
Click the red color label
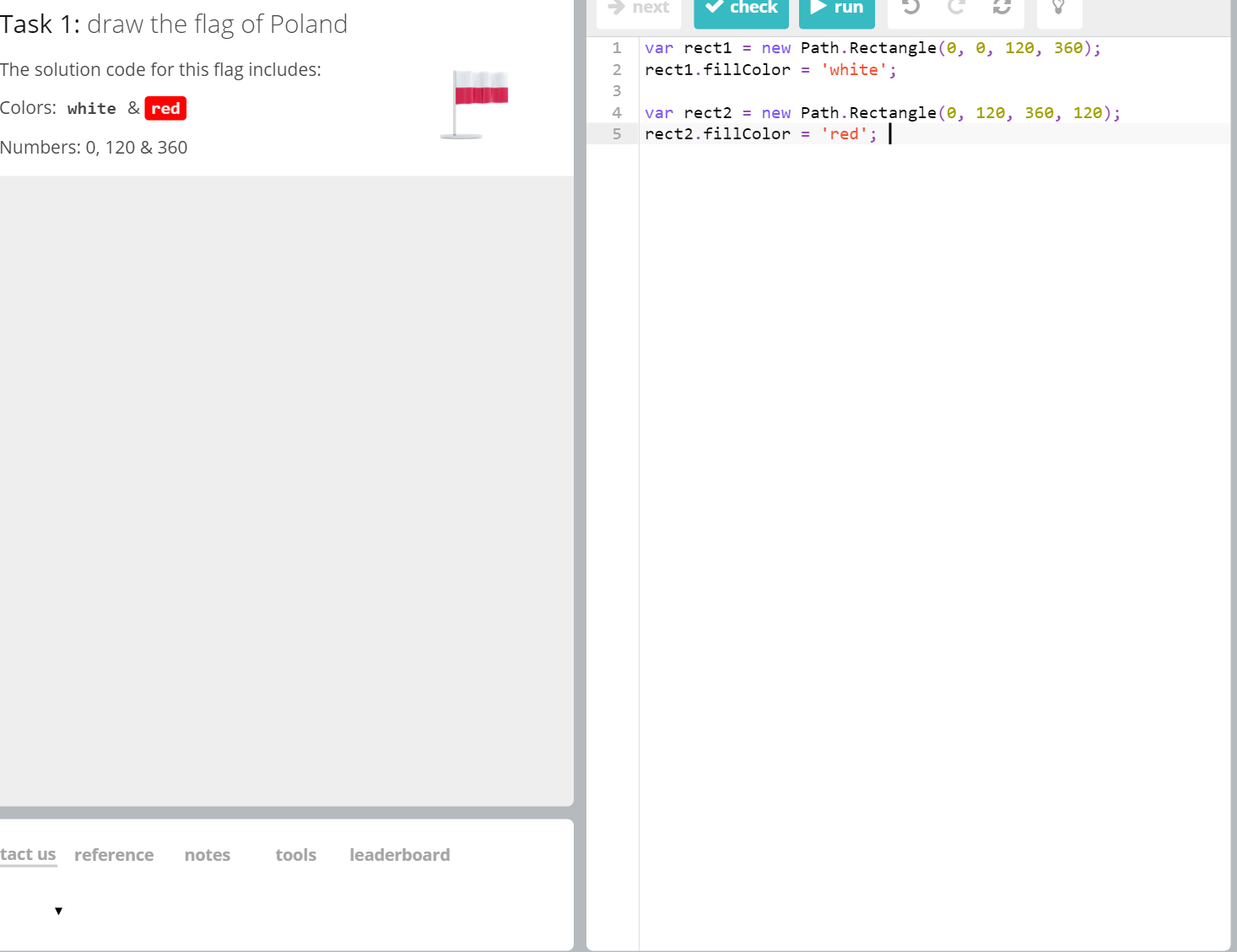[x=165, y=109]
